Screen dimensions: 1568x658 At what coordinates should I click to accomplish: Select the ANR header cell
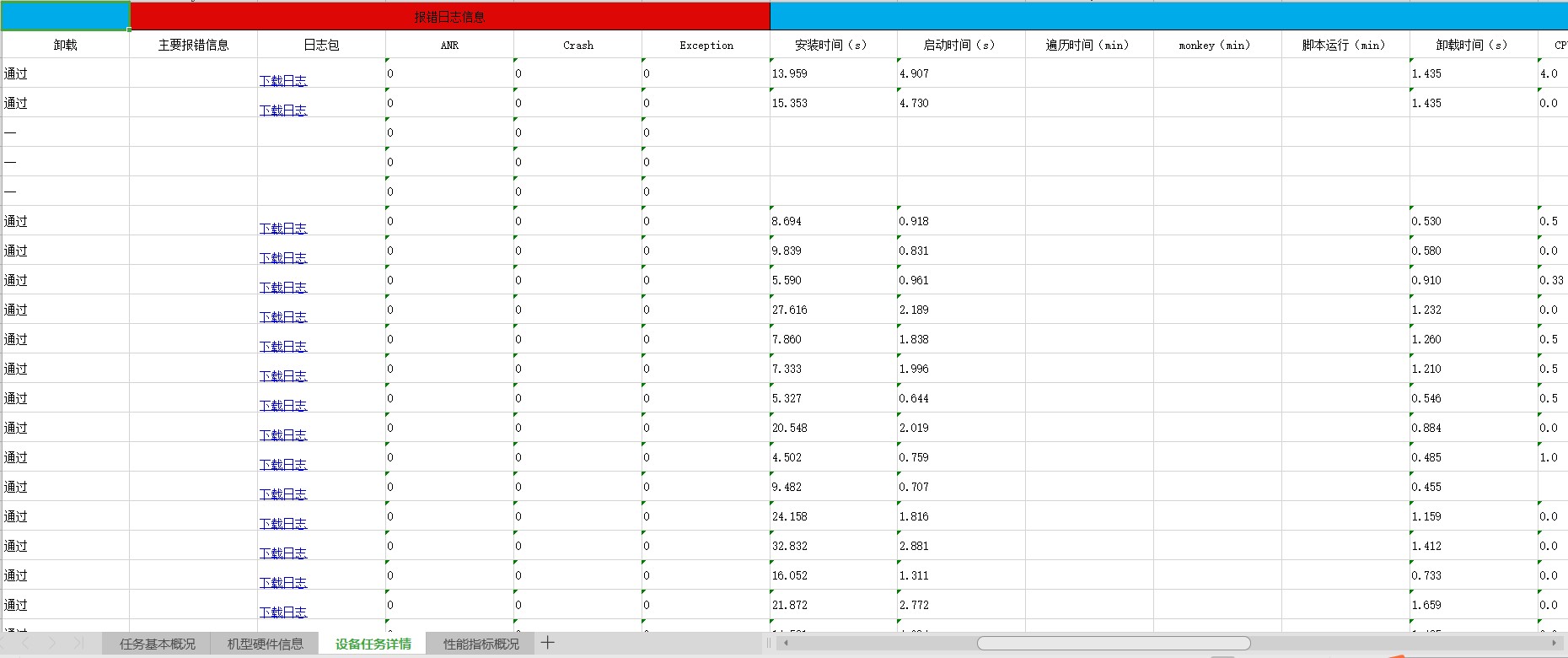tap(450, 45)
